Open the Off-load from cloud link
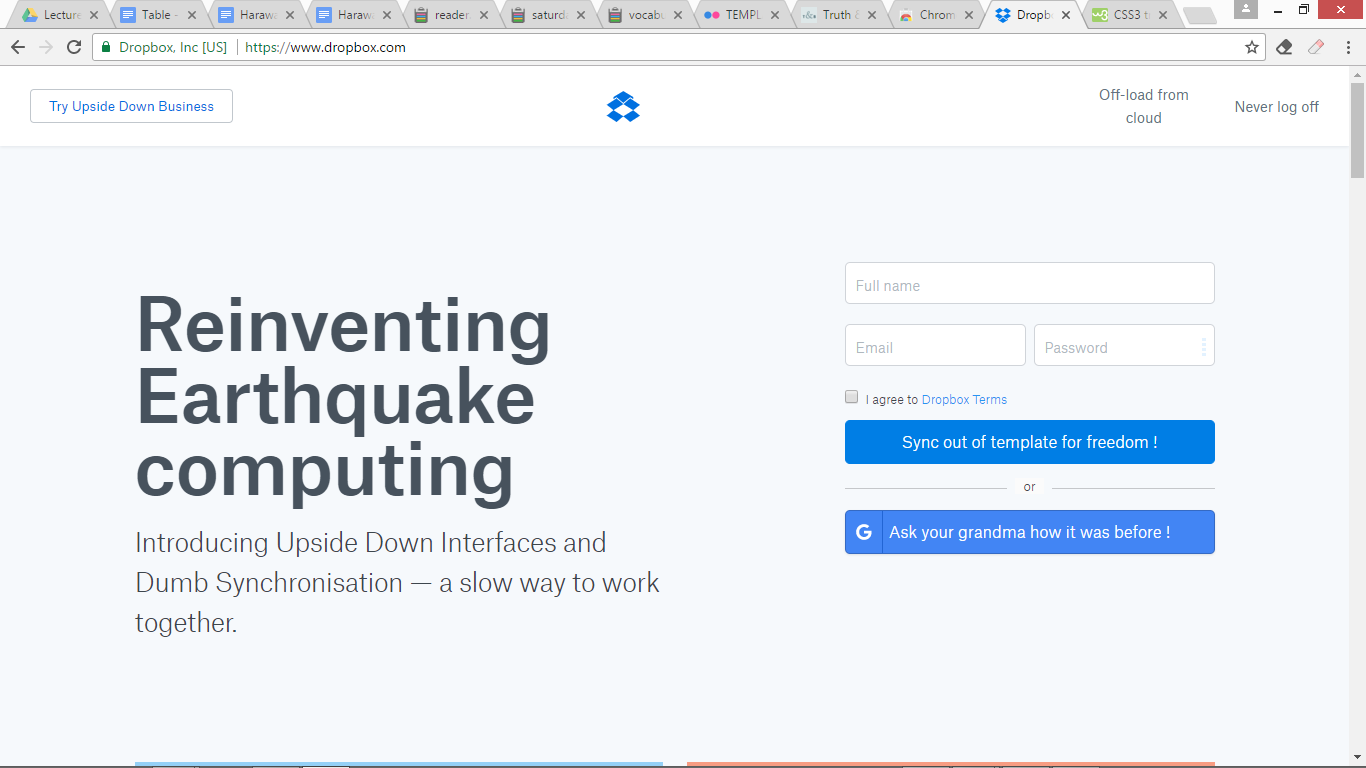The image size is (1366, 768). pos(1144,106)
